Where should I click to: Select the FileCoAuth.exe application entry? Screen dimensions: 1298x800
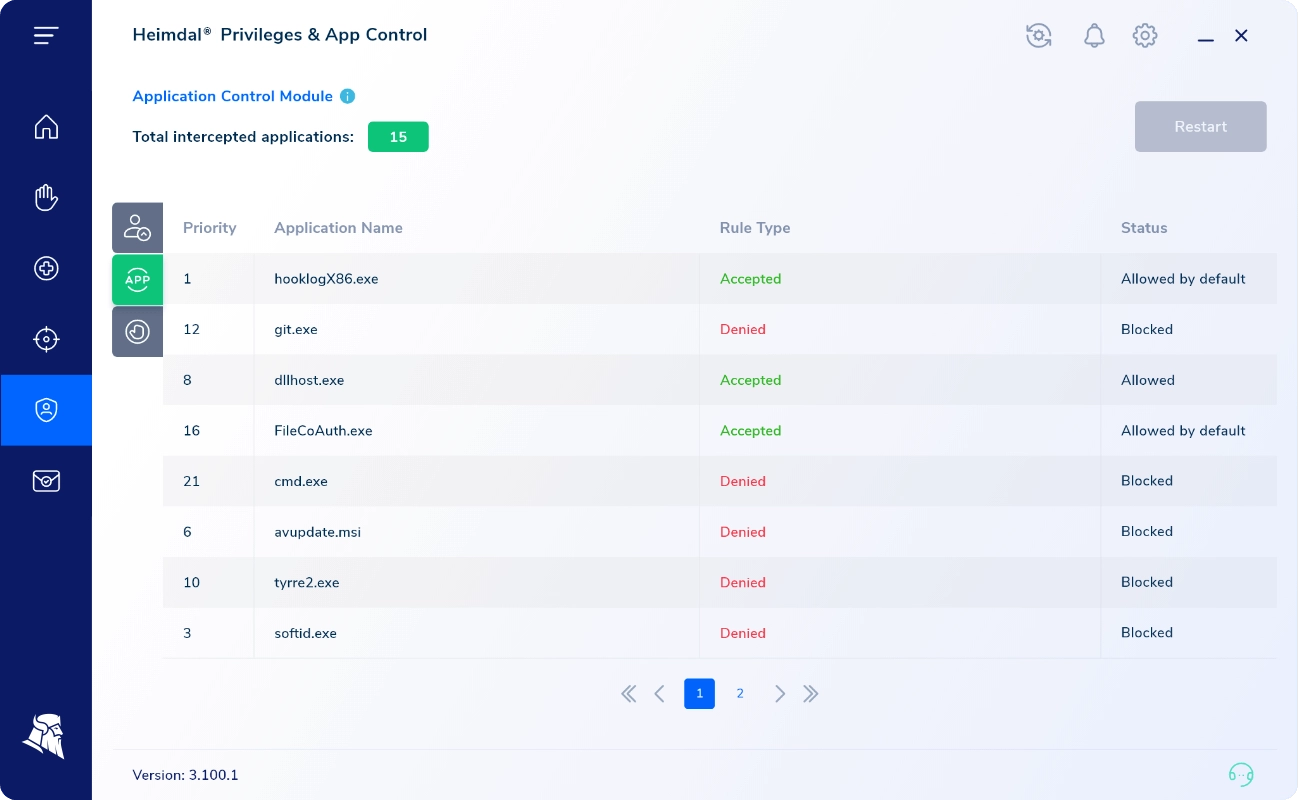coord(323,431)
